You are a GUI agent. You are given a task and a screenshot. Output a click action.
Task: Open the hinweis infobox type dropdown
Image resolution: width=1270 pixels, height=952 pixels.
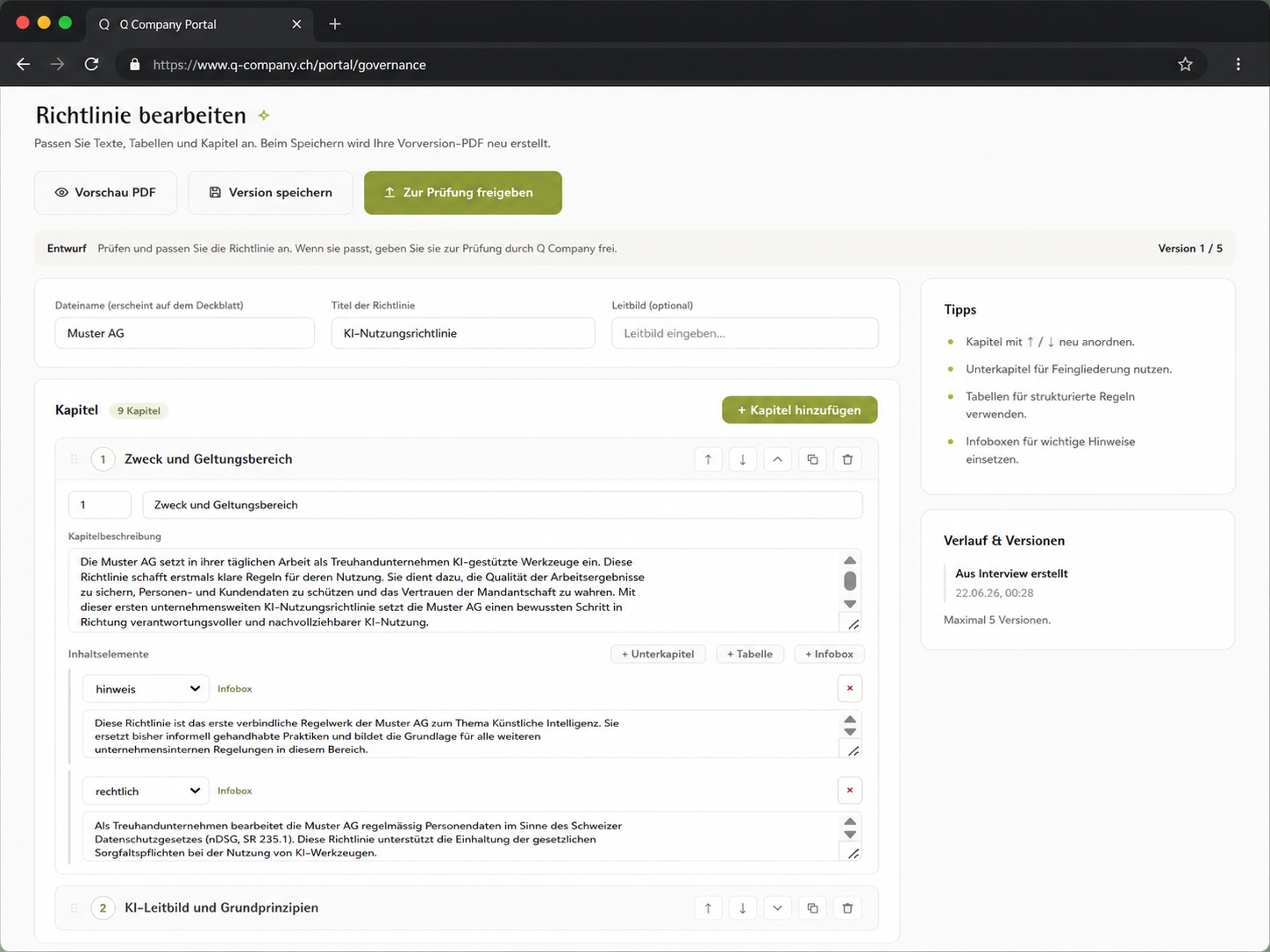(x=146, y=689)
